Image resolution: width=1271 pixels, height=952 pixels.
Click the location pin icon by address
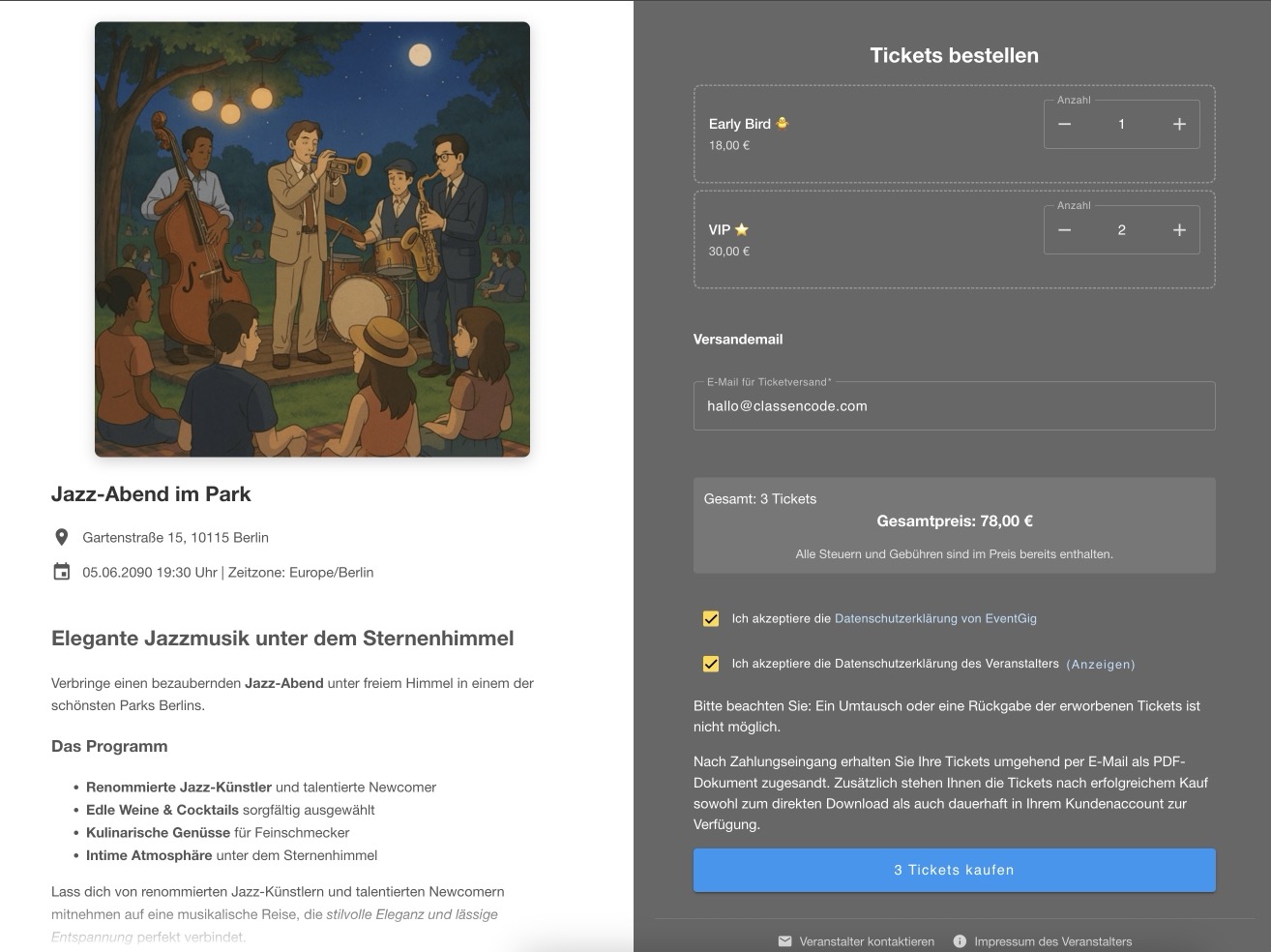pos(61,537)
